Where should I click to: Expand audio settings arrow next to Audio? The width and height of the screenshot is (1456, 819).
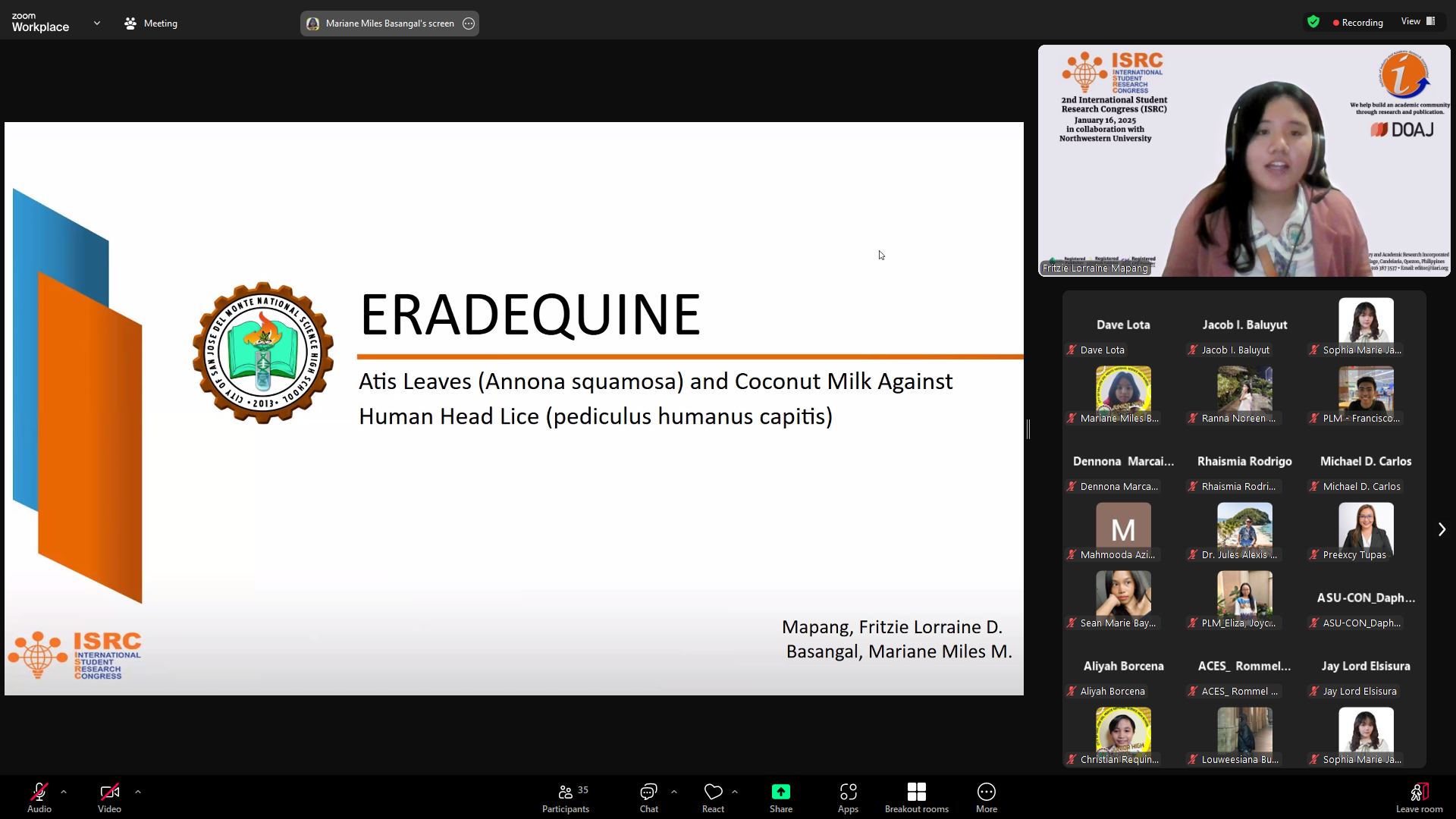64,792
